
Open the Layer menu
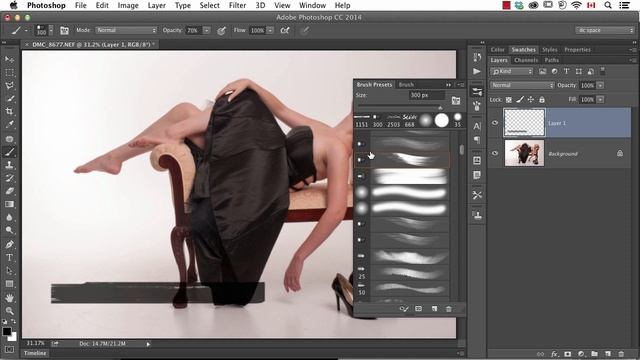[156, 5]
